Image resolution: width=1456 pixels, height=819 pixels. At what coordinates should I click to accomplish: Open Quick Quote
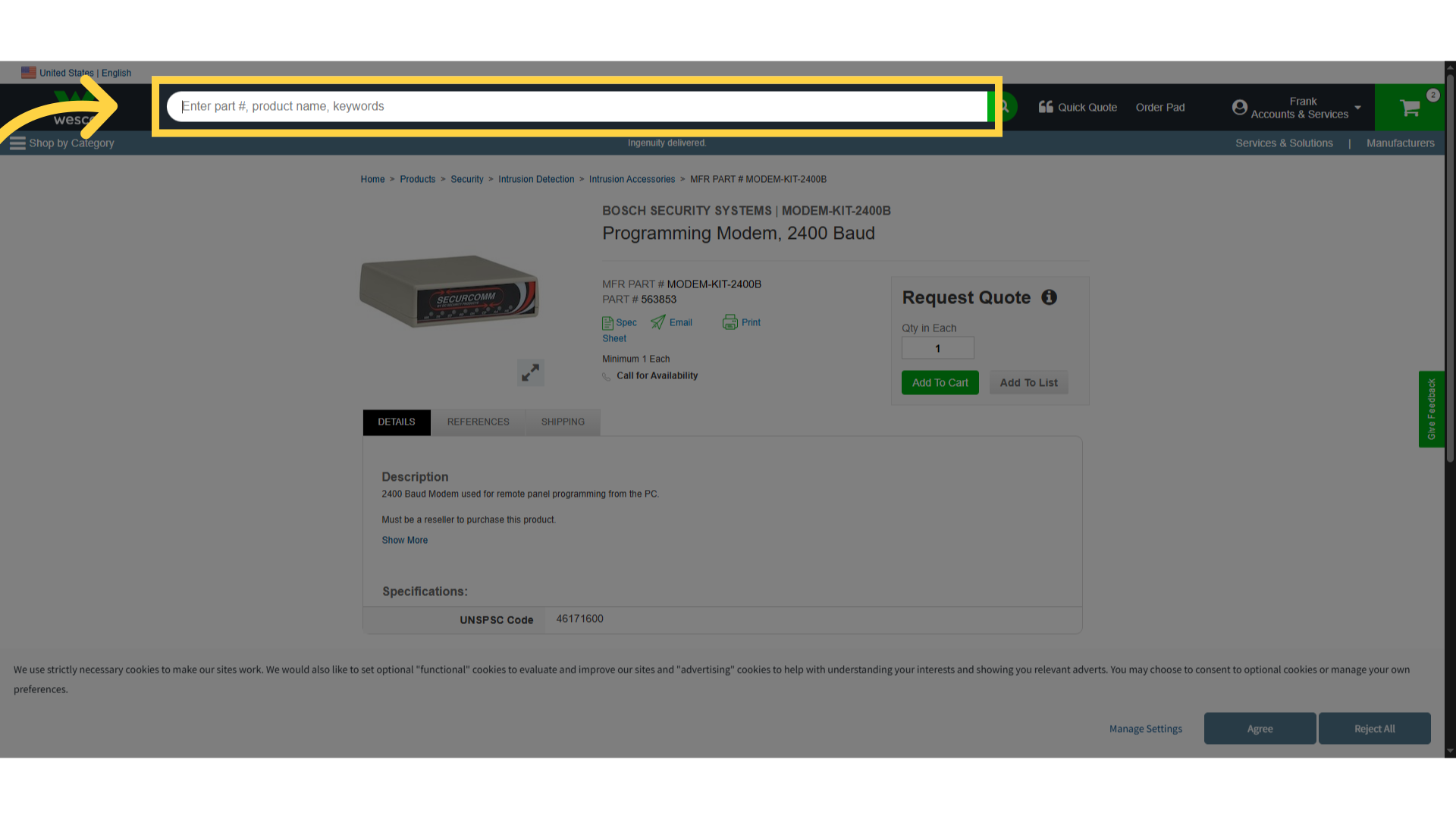click(x=1078, y=107)
